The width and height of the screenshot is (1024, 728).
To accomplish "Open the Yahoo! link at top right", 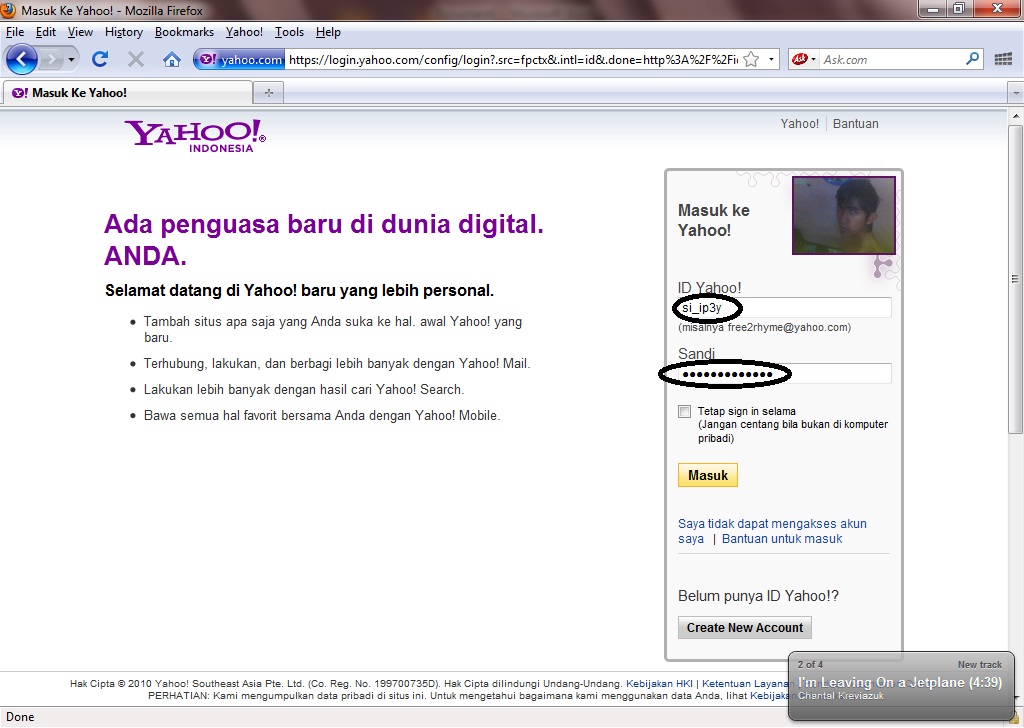I will 799,123.
